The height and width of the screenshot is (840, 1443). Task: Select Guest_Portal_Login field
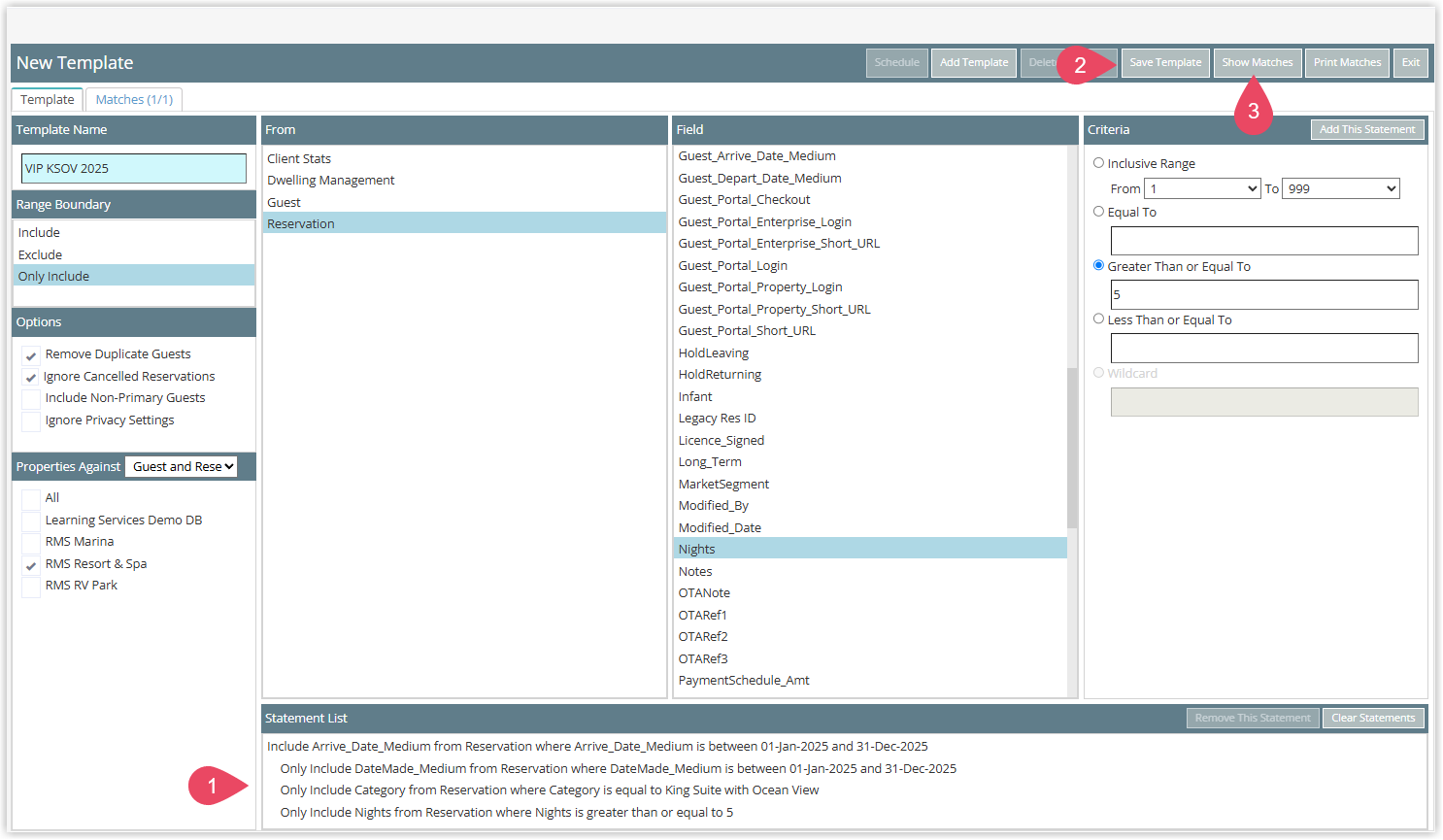(870, 266)
